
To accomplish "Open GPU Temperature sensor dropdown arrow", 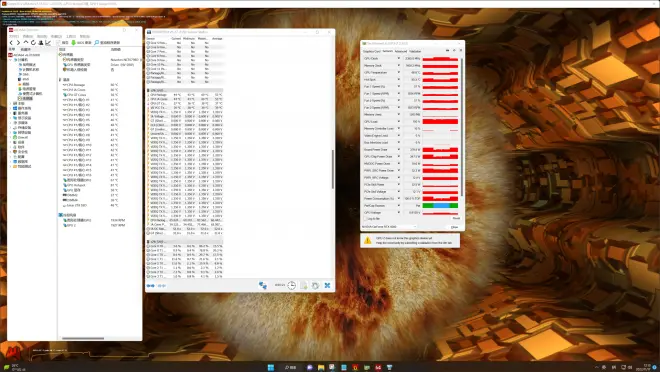I will click(x=399, y=72).
